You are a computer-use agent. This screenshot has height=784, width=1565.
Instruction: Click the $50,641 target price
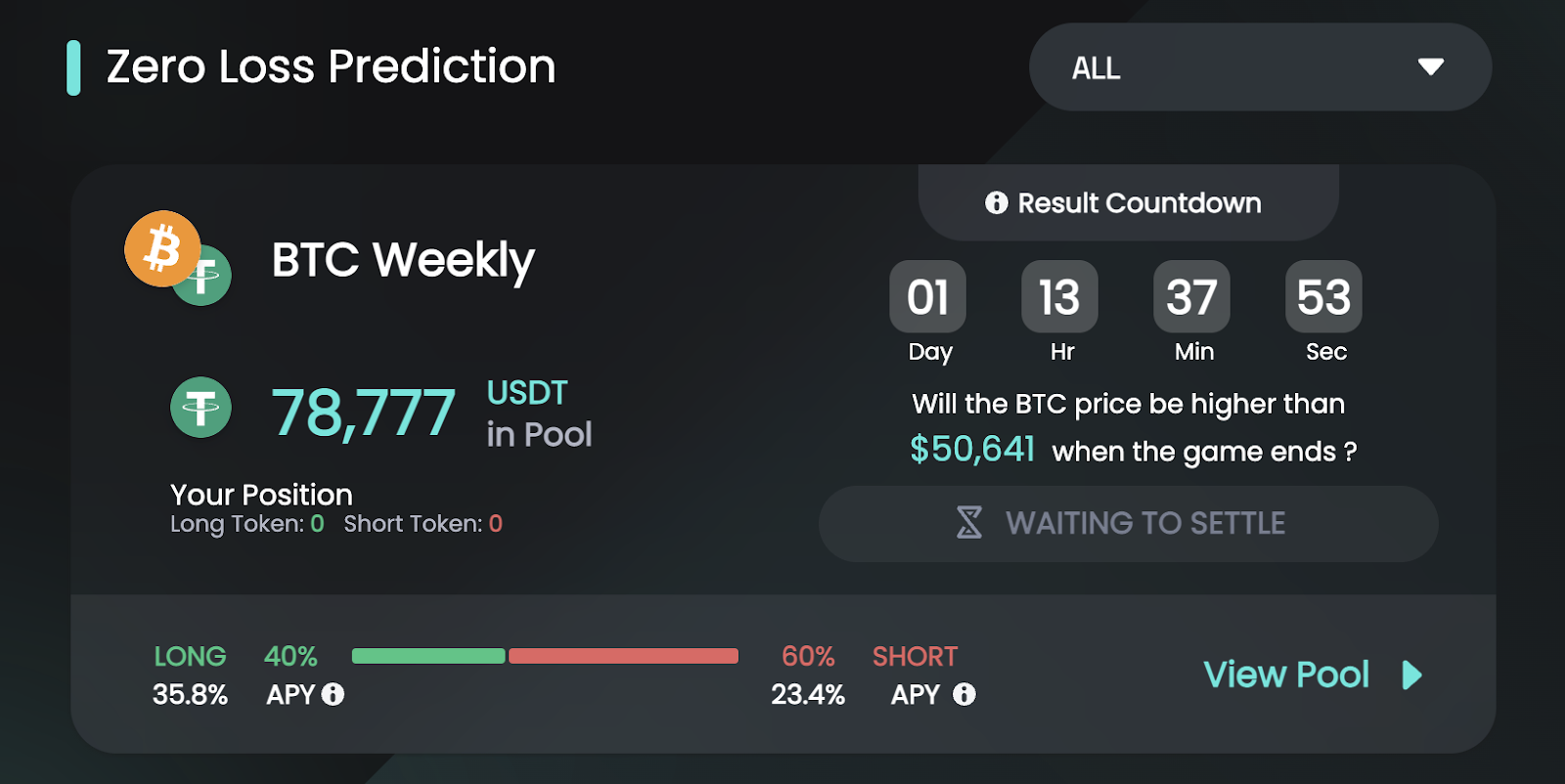coord(972,450)
